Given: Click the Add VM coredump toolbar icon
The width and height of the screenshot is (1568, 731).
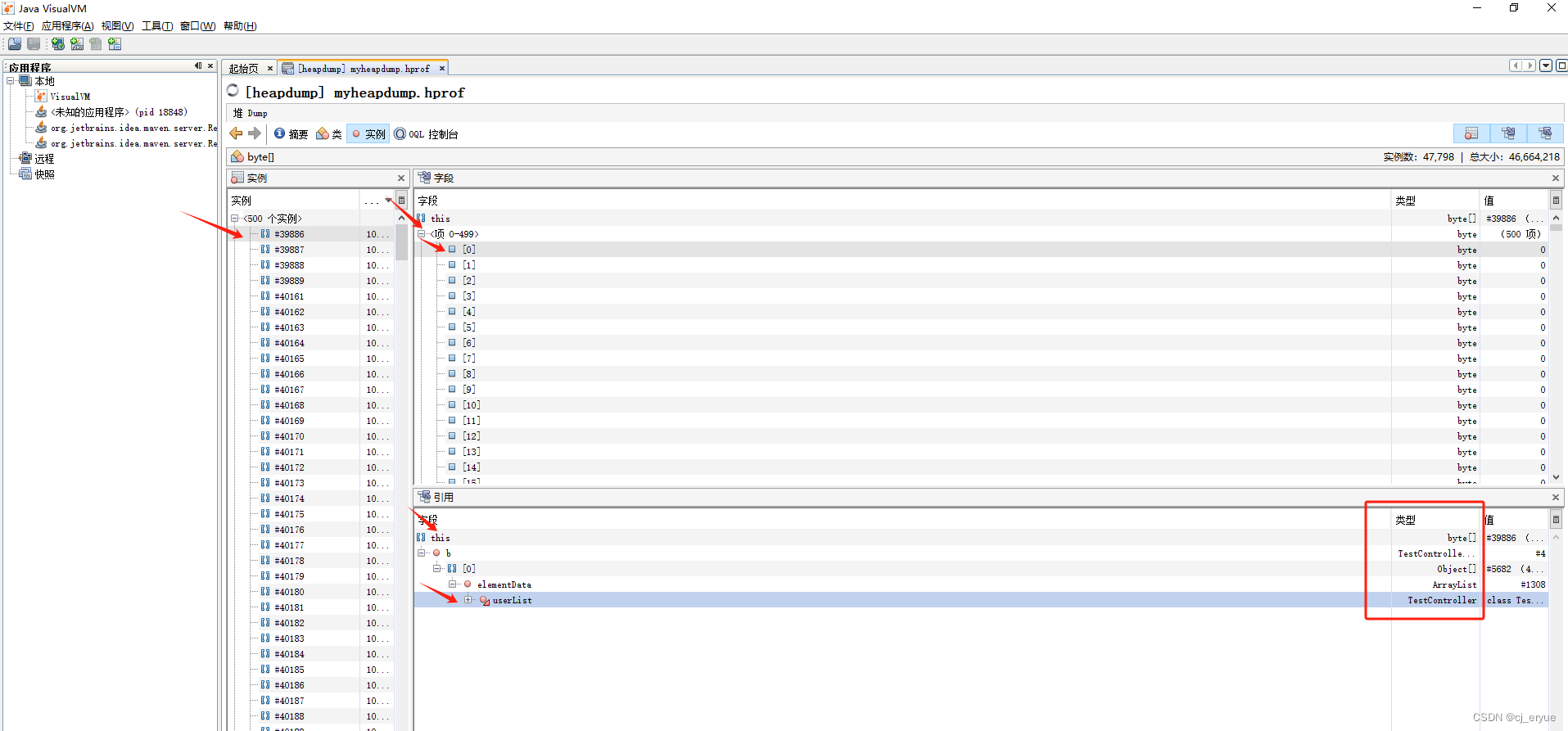Looking at the screenshot, I should (96, 44).
